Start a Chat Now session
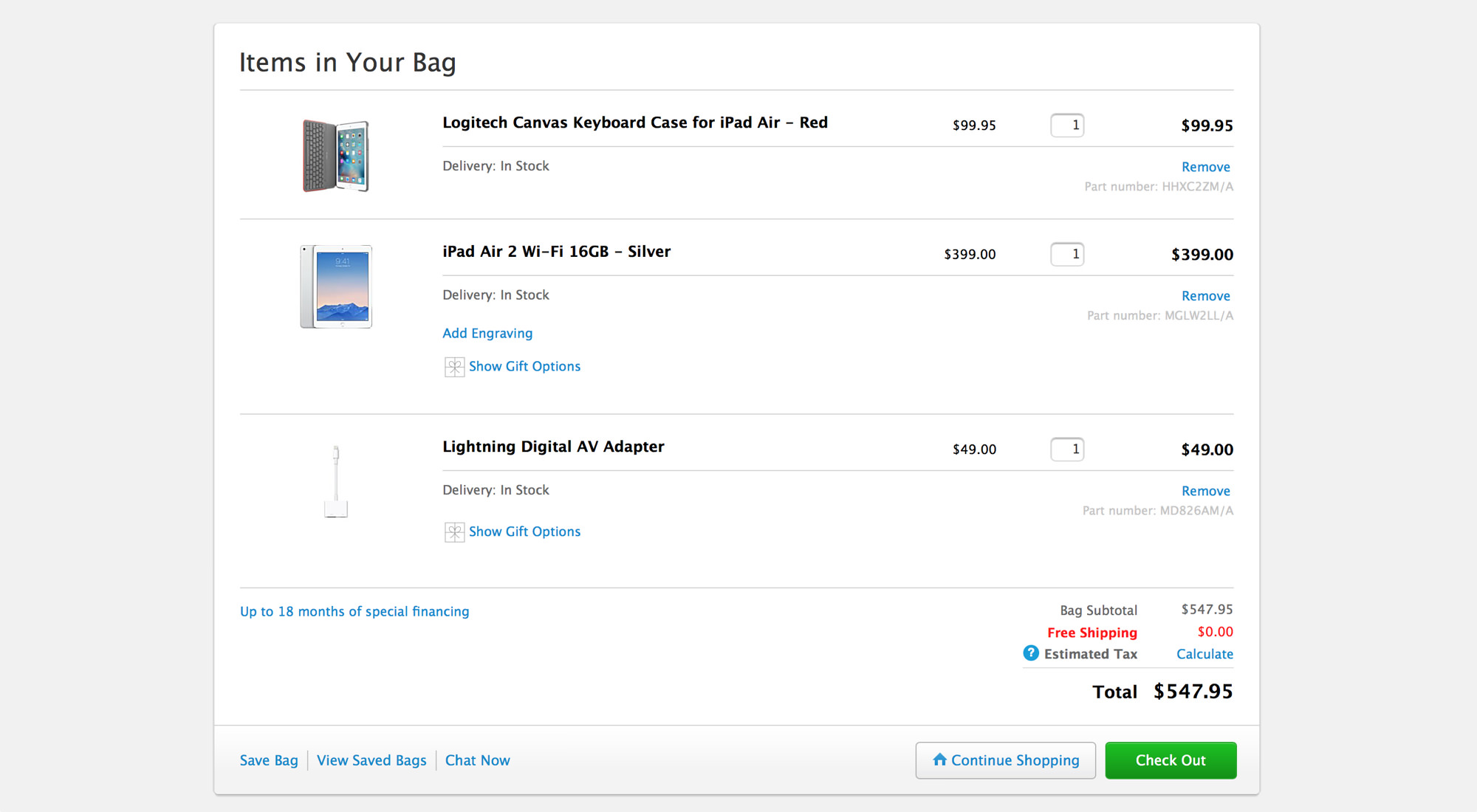 click(x=477, y=760)
